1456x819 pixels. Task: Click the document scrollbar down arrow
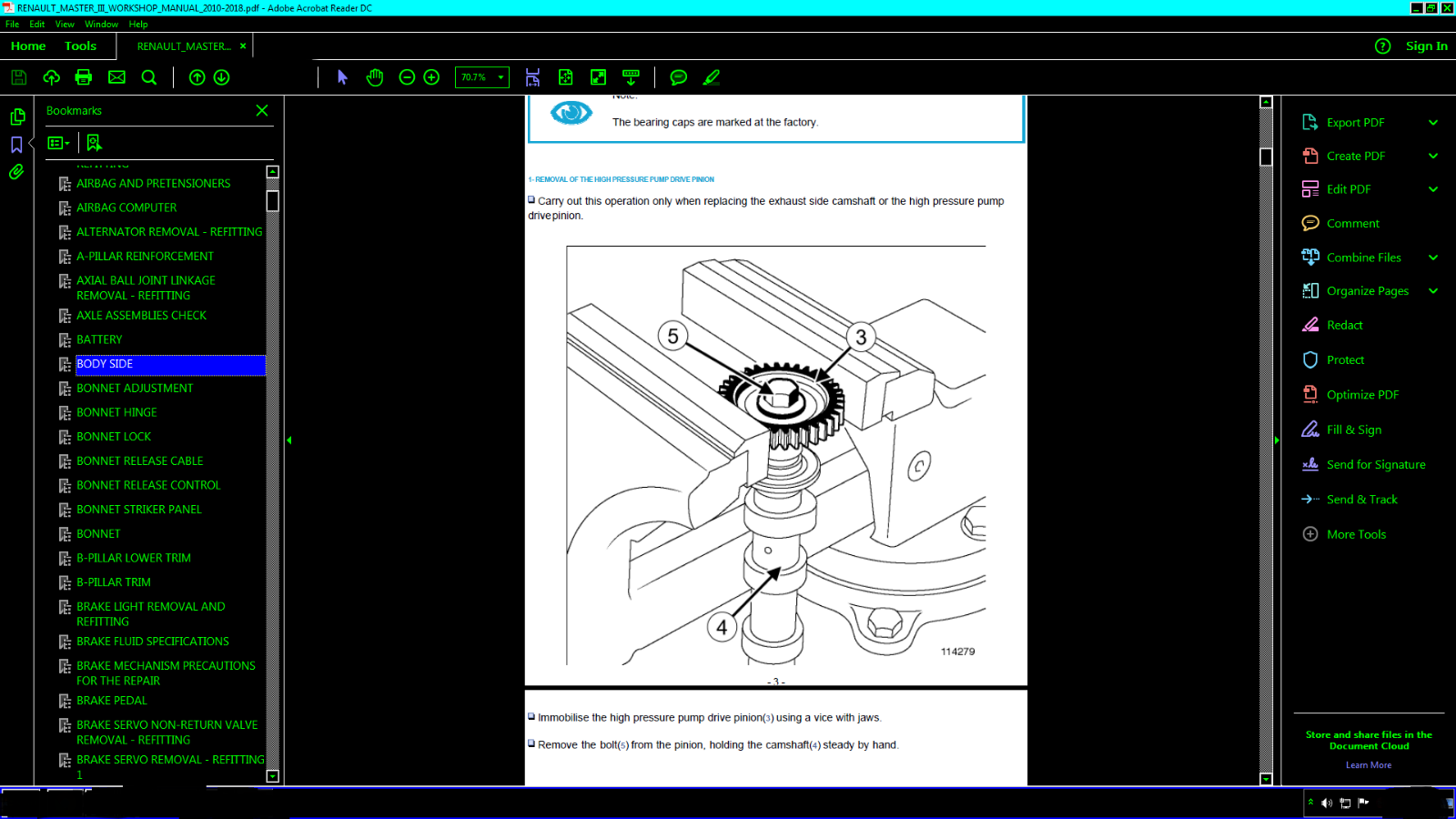tap(1266, 779)
